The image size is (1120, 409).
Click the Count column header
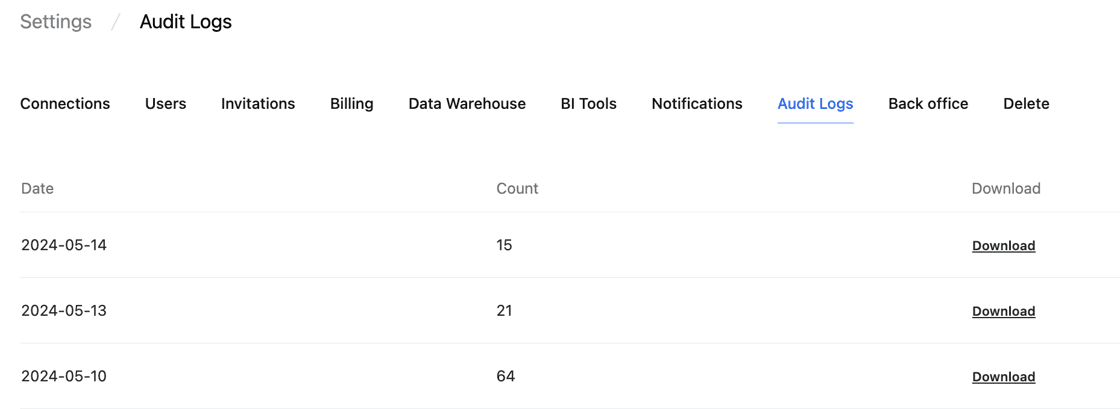pos(517,189)
